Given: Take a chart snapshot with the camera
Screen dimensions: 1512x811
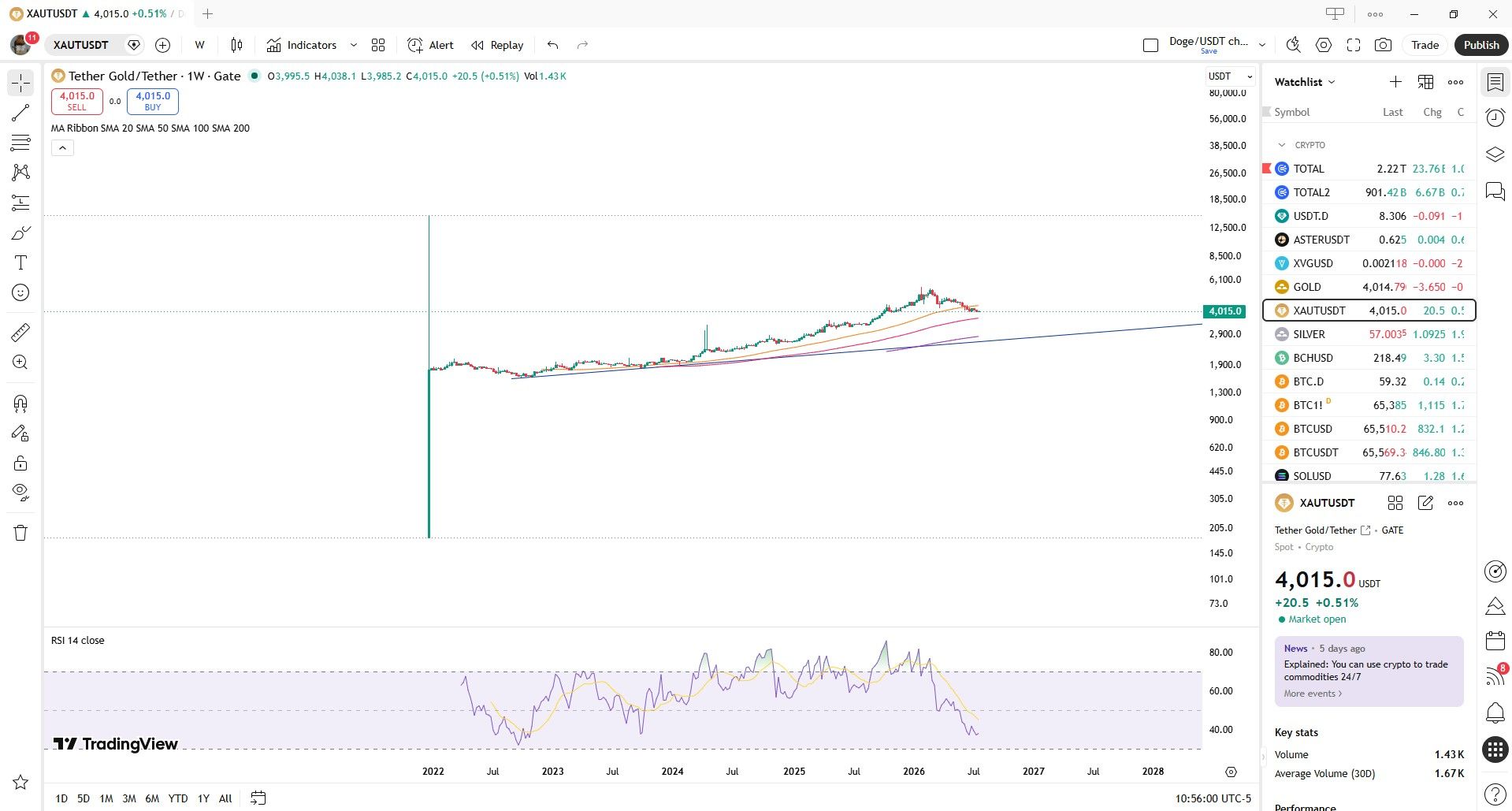Looking at the screenshot, I should tap(1383, 45).
